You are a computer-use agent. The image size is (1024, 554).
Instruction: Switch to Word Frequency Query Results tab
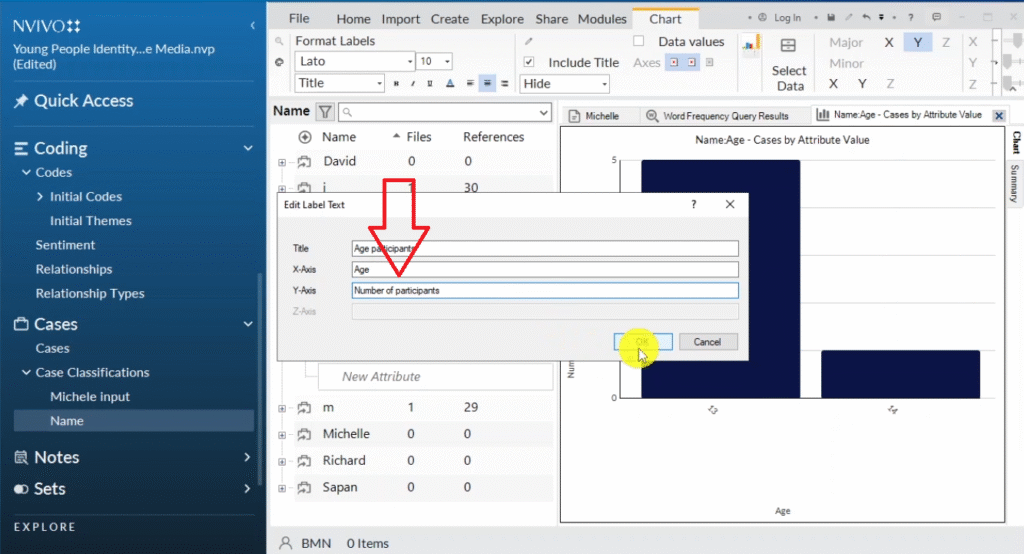tap(725, 116)
